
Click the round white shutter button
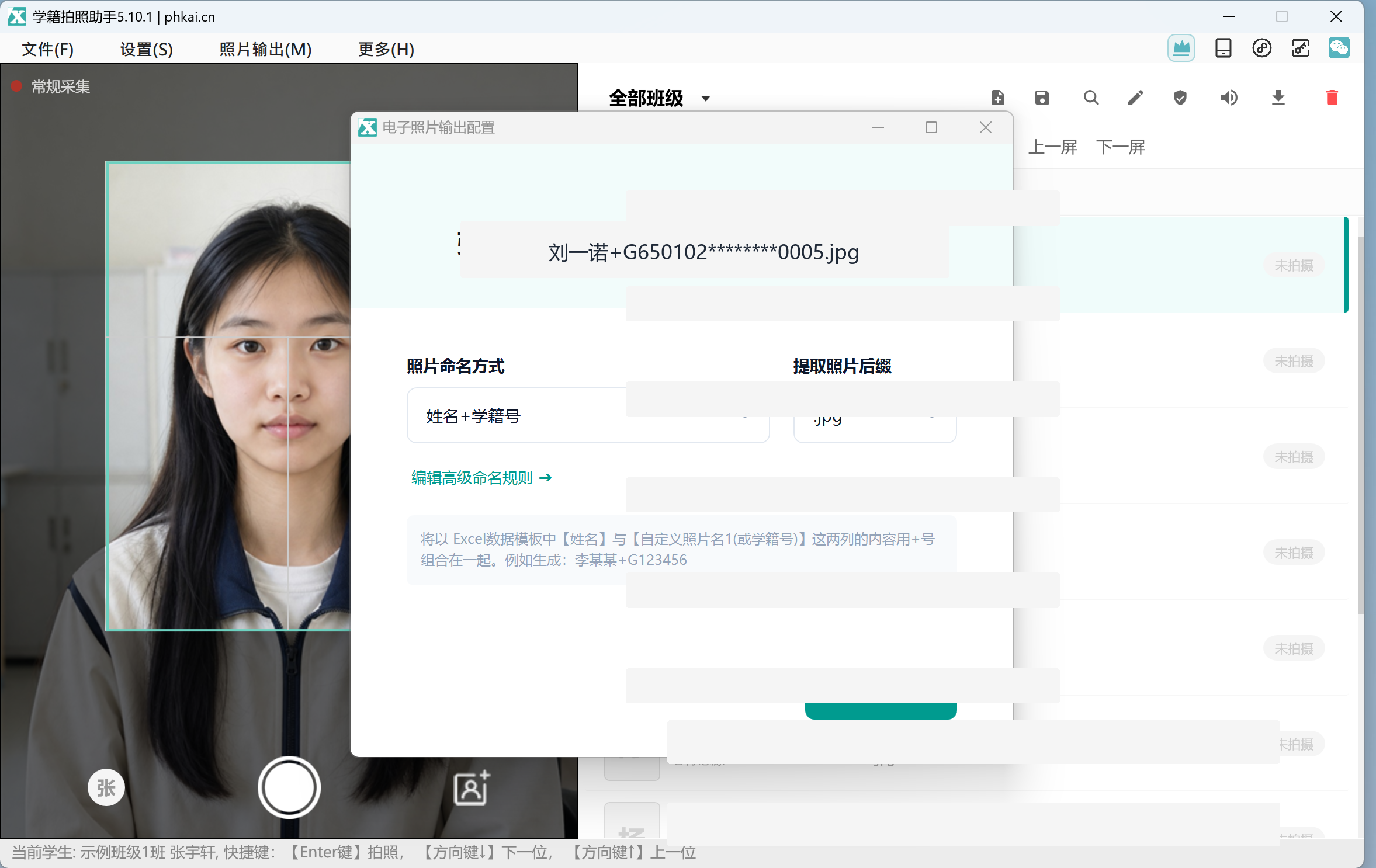point(289,787)
